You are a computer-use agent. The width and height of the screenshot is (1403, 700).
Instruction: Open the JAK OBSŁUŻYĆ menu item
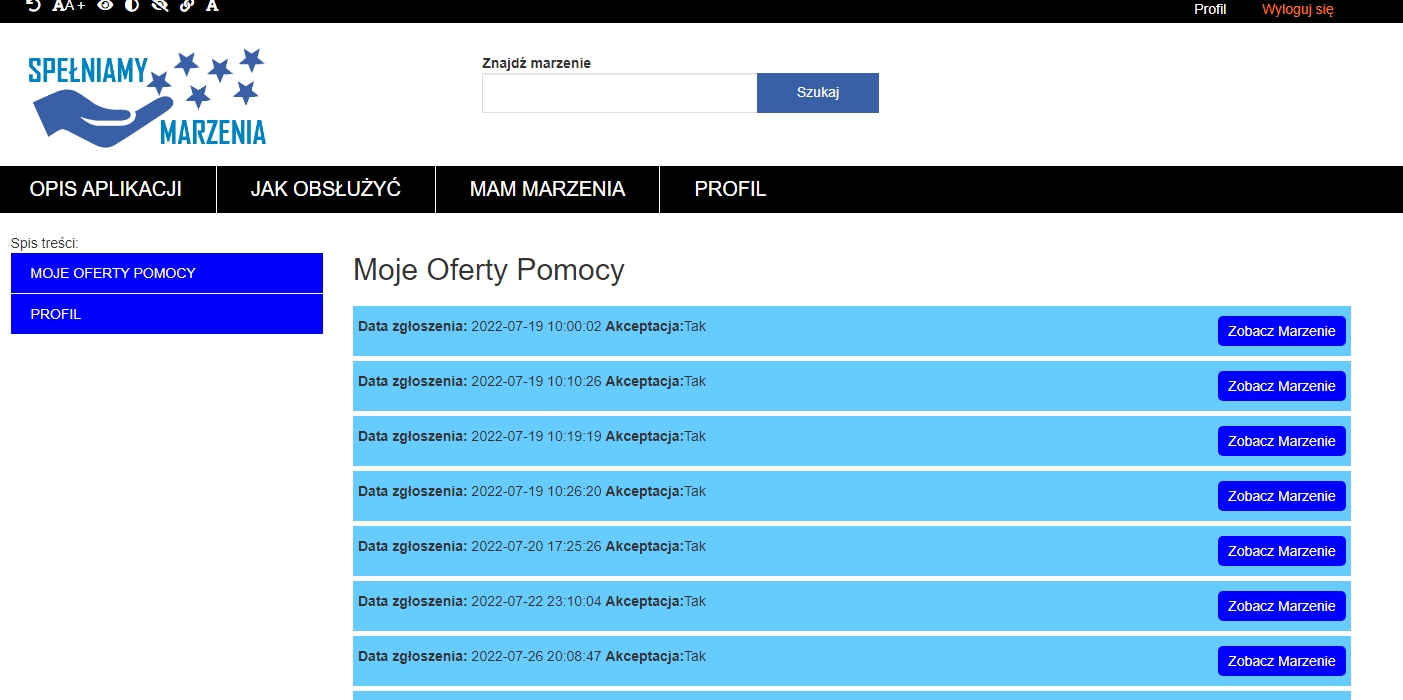click(x=326, y=189)
